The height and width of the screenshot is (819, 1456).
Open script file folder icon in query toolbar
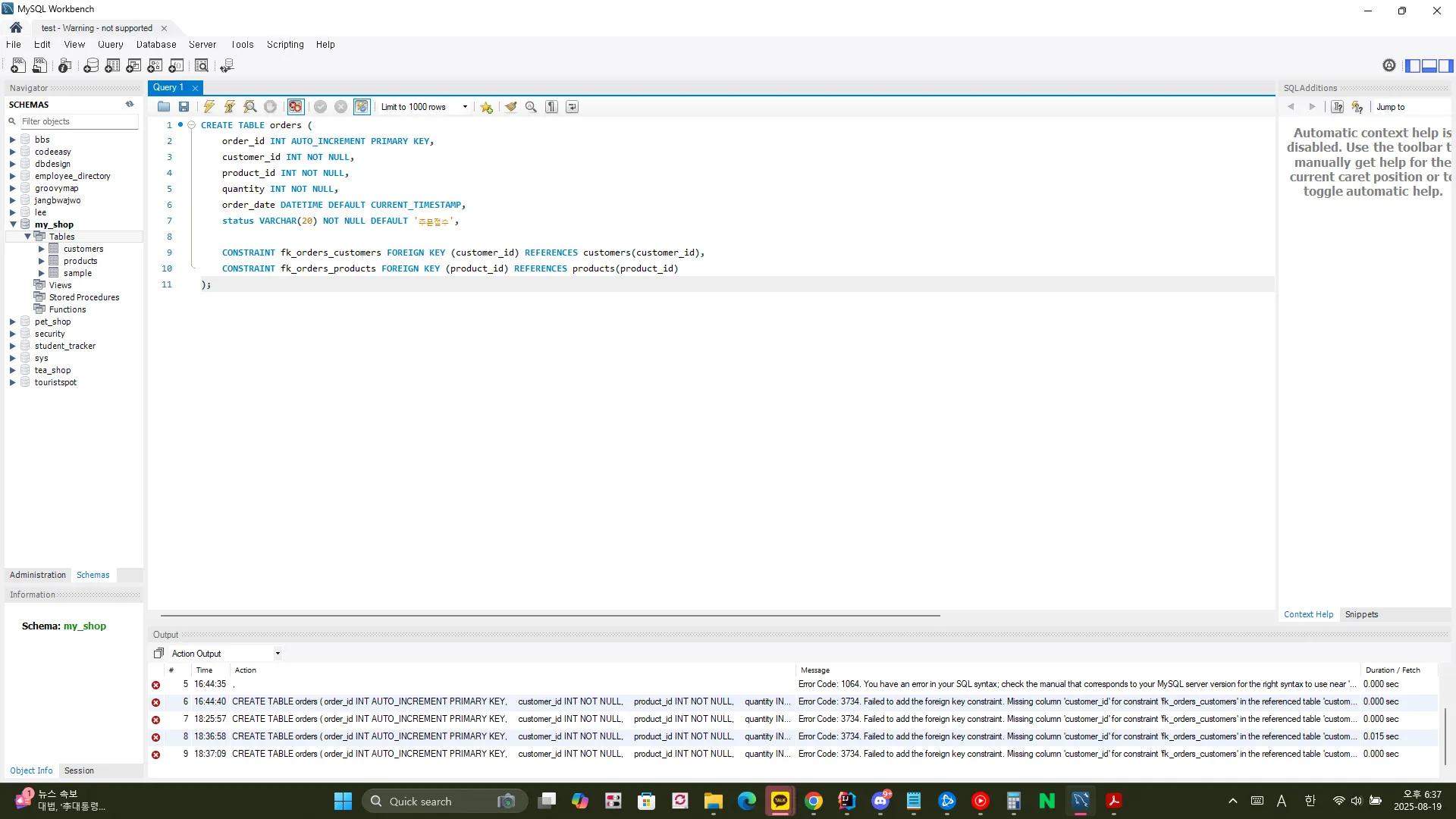point(164,107)
